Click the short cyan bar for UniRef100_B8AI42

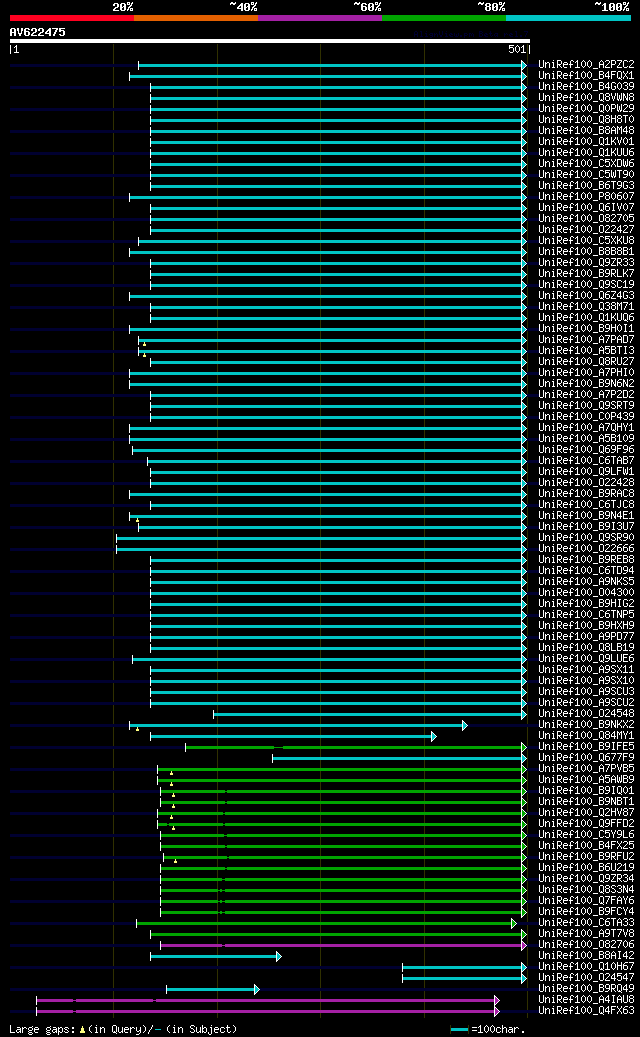[x=216, y=956]
